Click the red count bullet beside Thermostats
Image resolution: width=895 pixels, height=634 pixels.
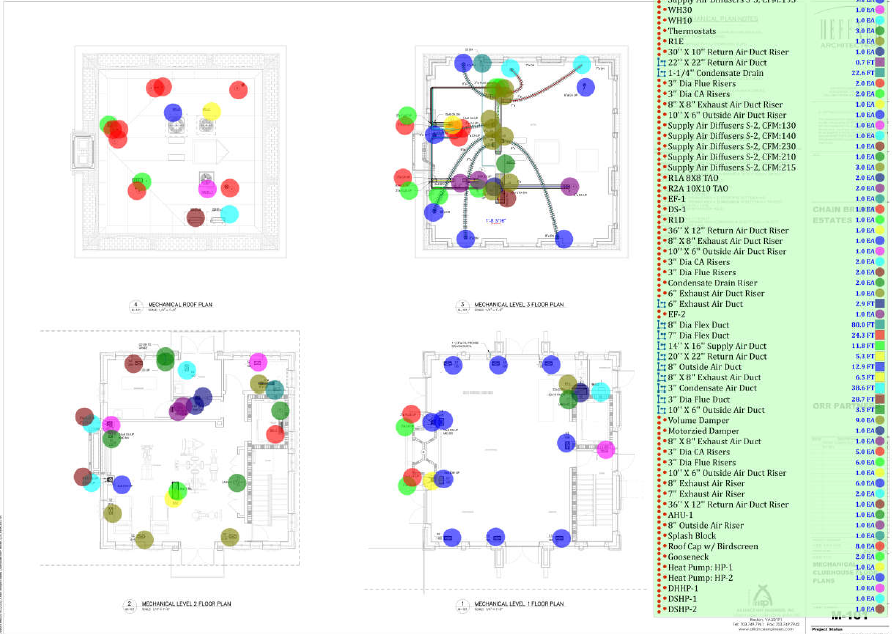(662, 30)
